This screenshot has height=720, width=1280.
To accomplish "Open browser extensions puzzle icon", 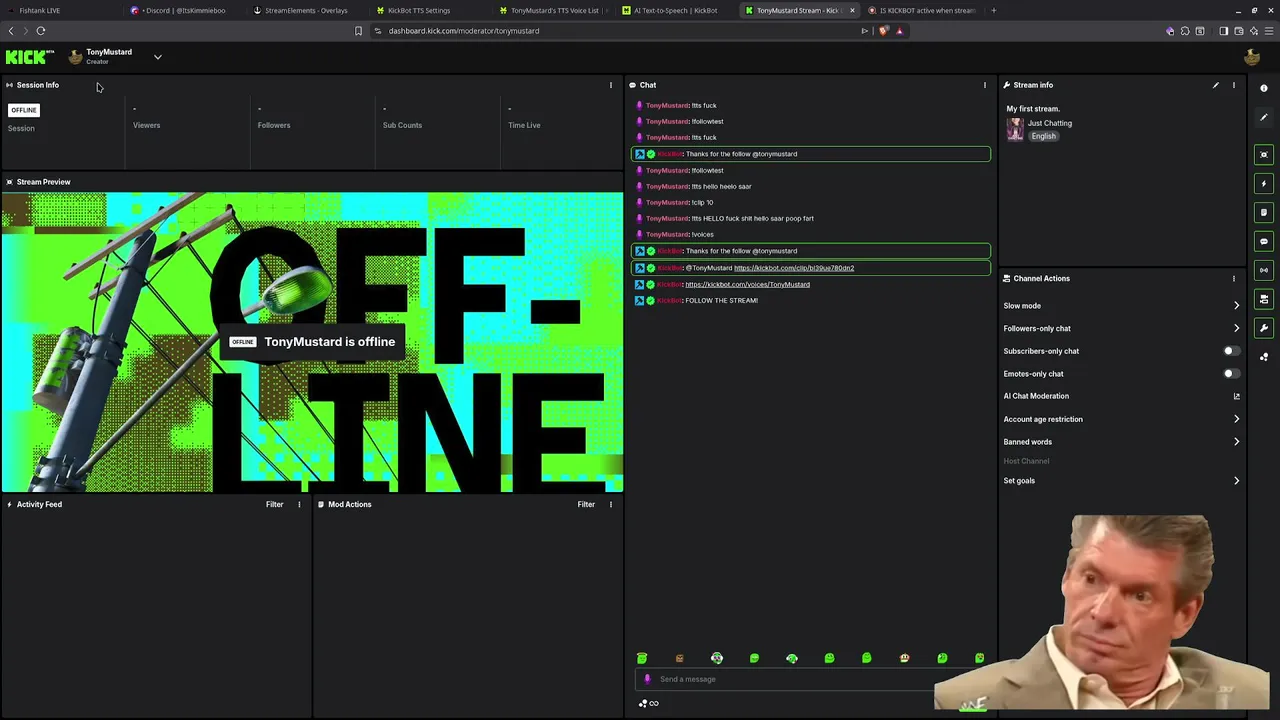I will tap(1185, 31).
